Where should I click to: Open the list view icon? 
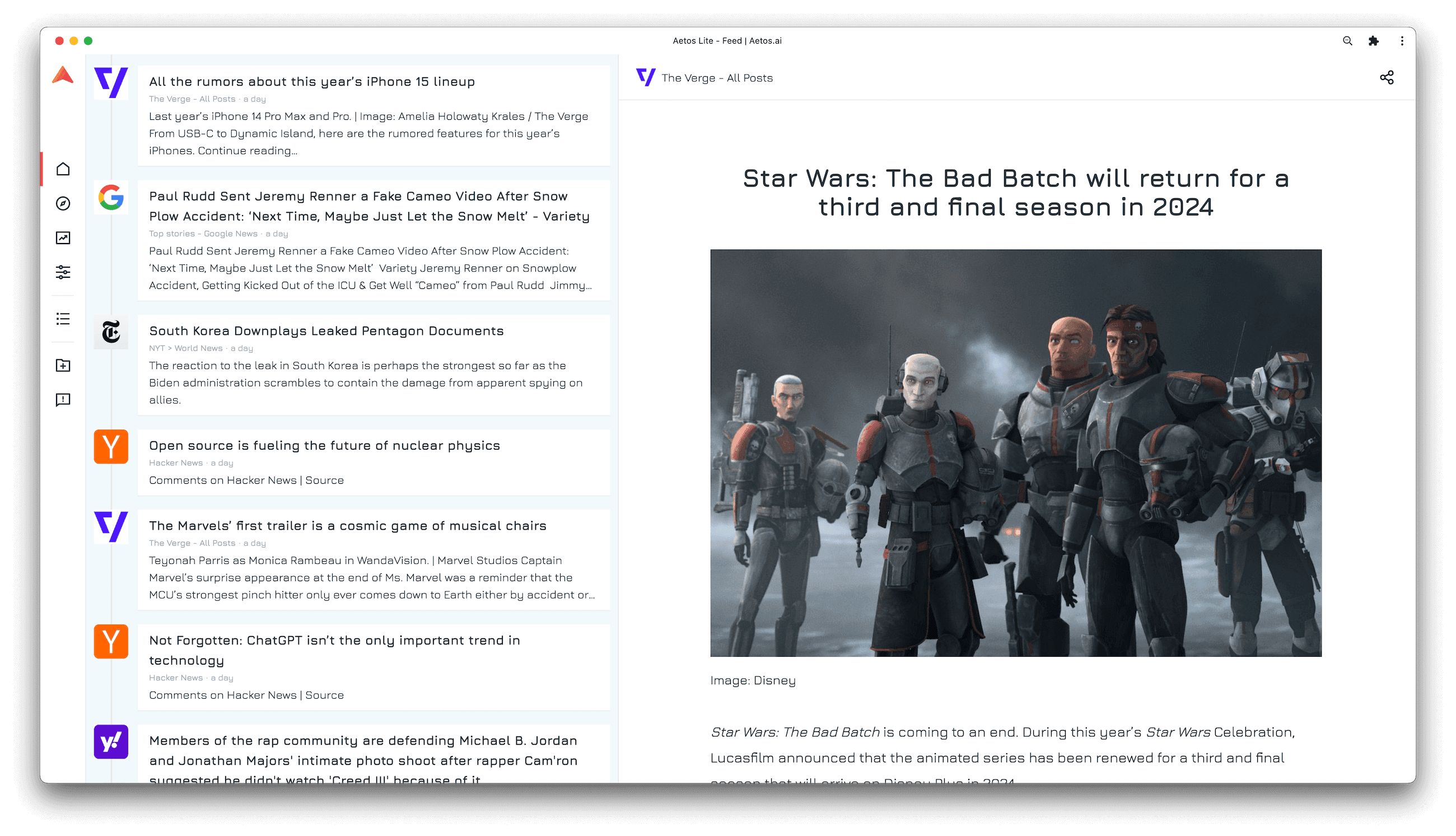63,320
